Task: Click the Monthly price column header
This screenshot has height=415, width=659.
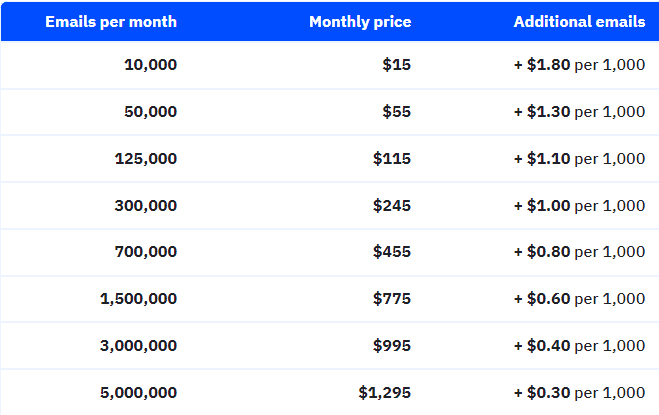Action: pyautogui.click(x=360, y=22)
